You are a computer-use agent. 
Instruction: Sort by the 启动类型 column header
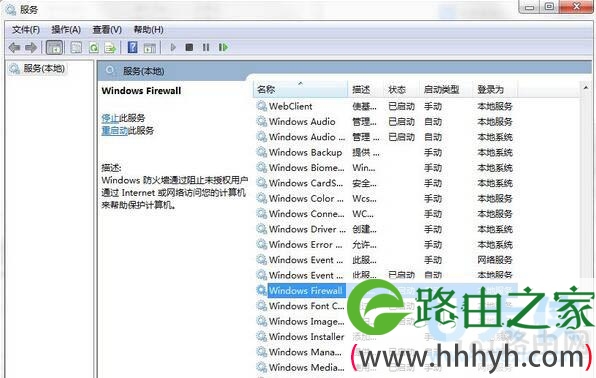pos(446,89)
